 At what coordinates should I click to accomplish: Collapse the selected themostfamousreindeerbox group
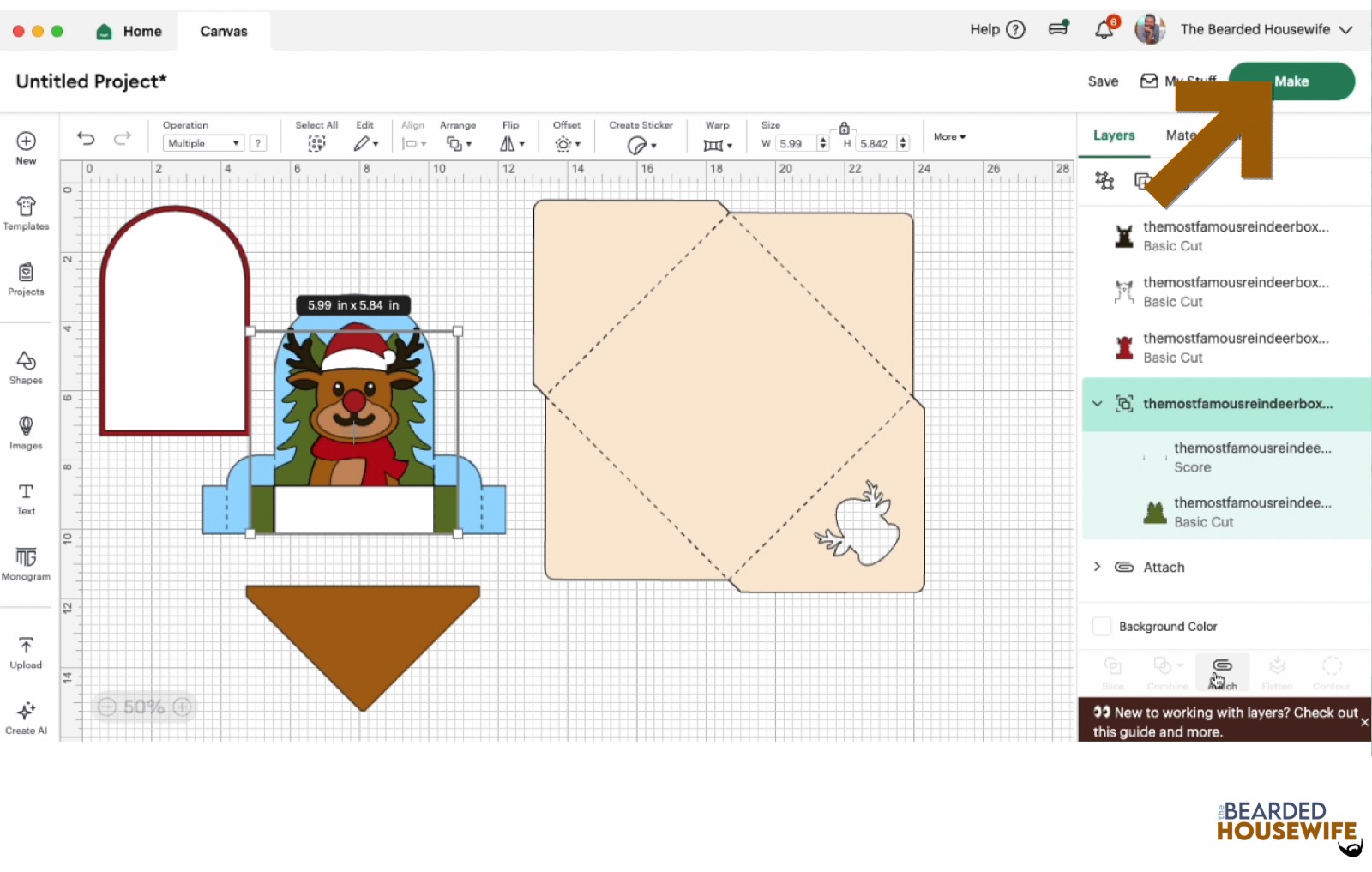[1098, 404]
